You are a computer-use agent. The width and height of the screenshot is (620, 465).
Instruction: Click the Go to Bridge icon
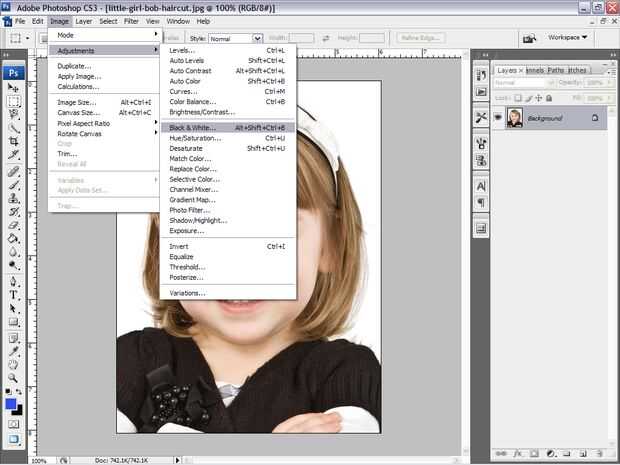click(x=529, y=38)
